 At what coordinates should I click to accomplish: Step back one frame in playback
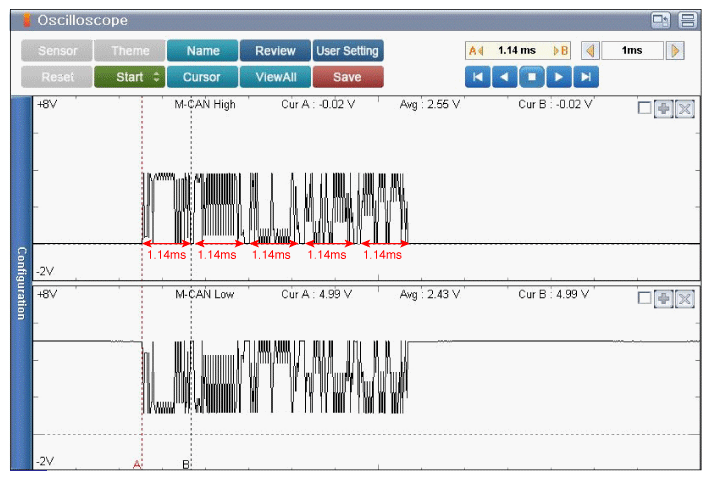pyautogui.click(x=504, y=77)
